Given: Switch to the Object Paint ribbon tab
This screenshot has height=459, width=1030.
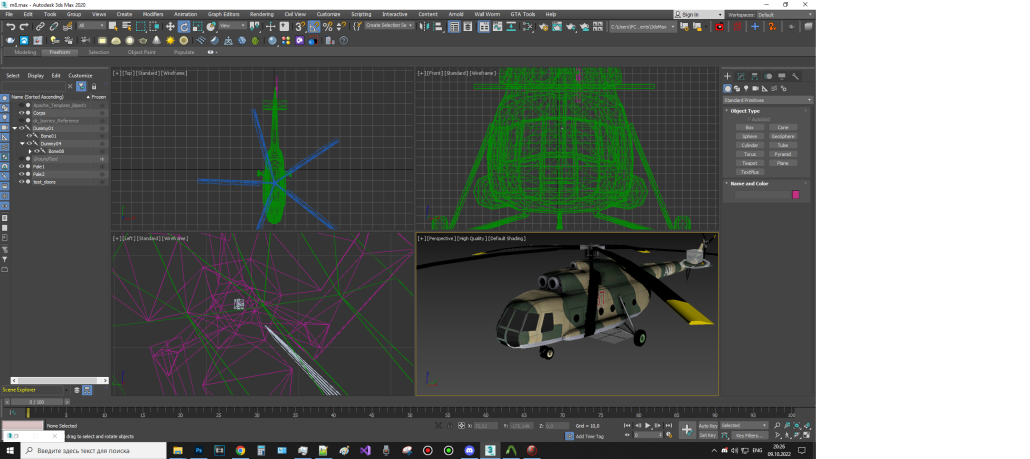Looking at the screenshot, I should point(141,51).
